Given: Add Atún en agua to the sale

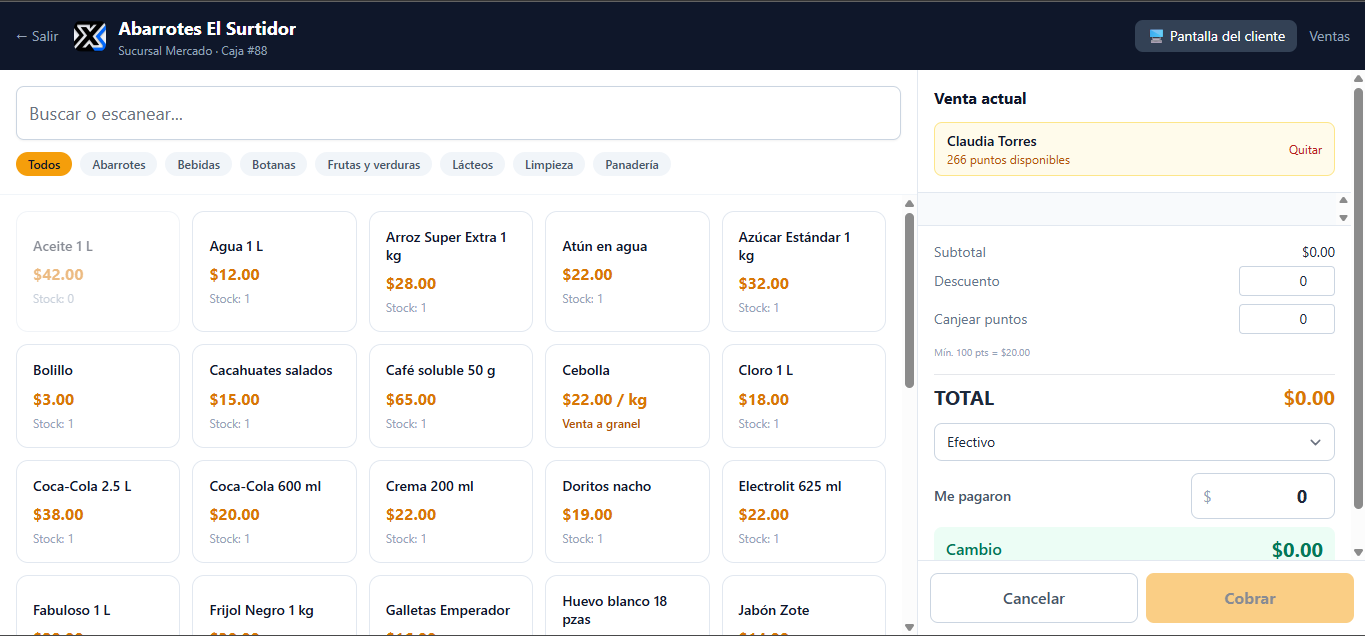Looking at the screenshot, I should 627,271.
